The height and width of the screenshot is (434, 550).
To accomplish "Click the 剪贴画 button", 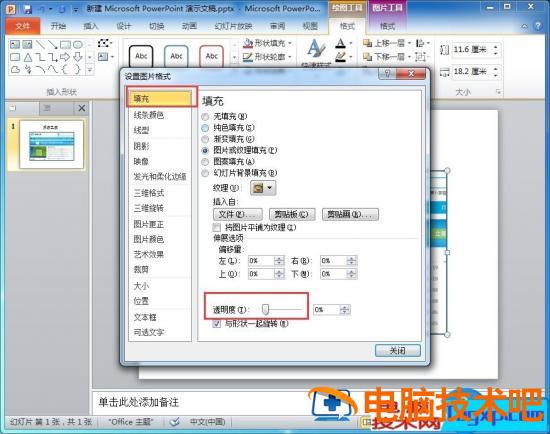I will point(350,214).
